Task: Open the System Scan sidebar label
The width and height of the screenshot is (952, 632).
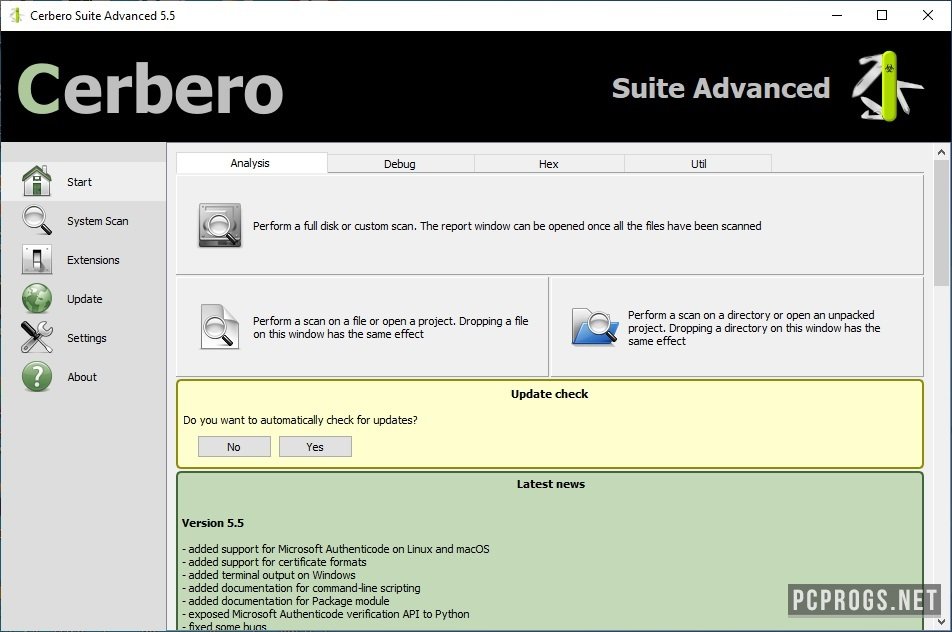Action: (x=98, y=221)
